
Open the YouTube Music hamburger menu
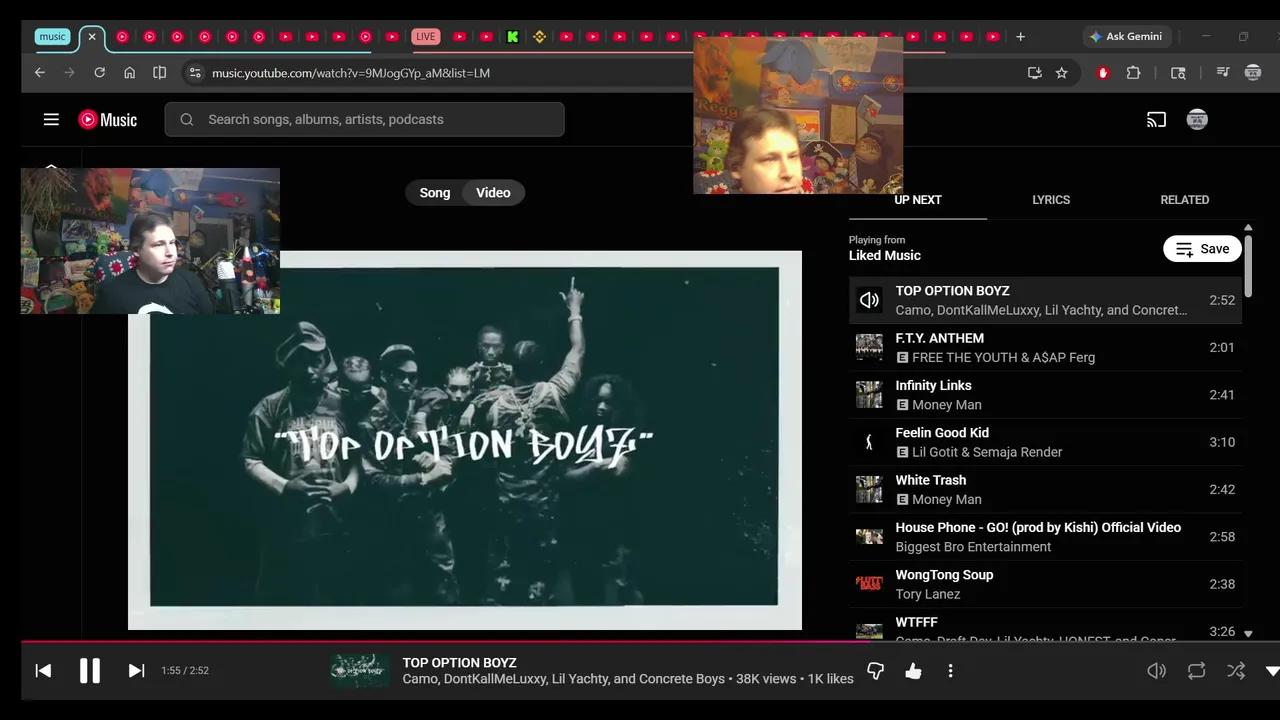[x=51, y=119]
